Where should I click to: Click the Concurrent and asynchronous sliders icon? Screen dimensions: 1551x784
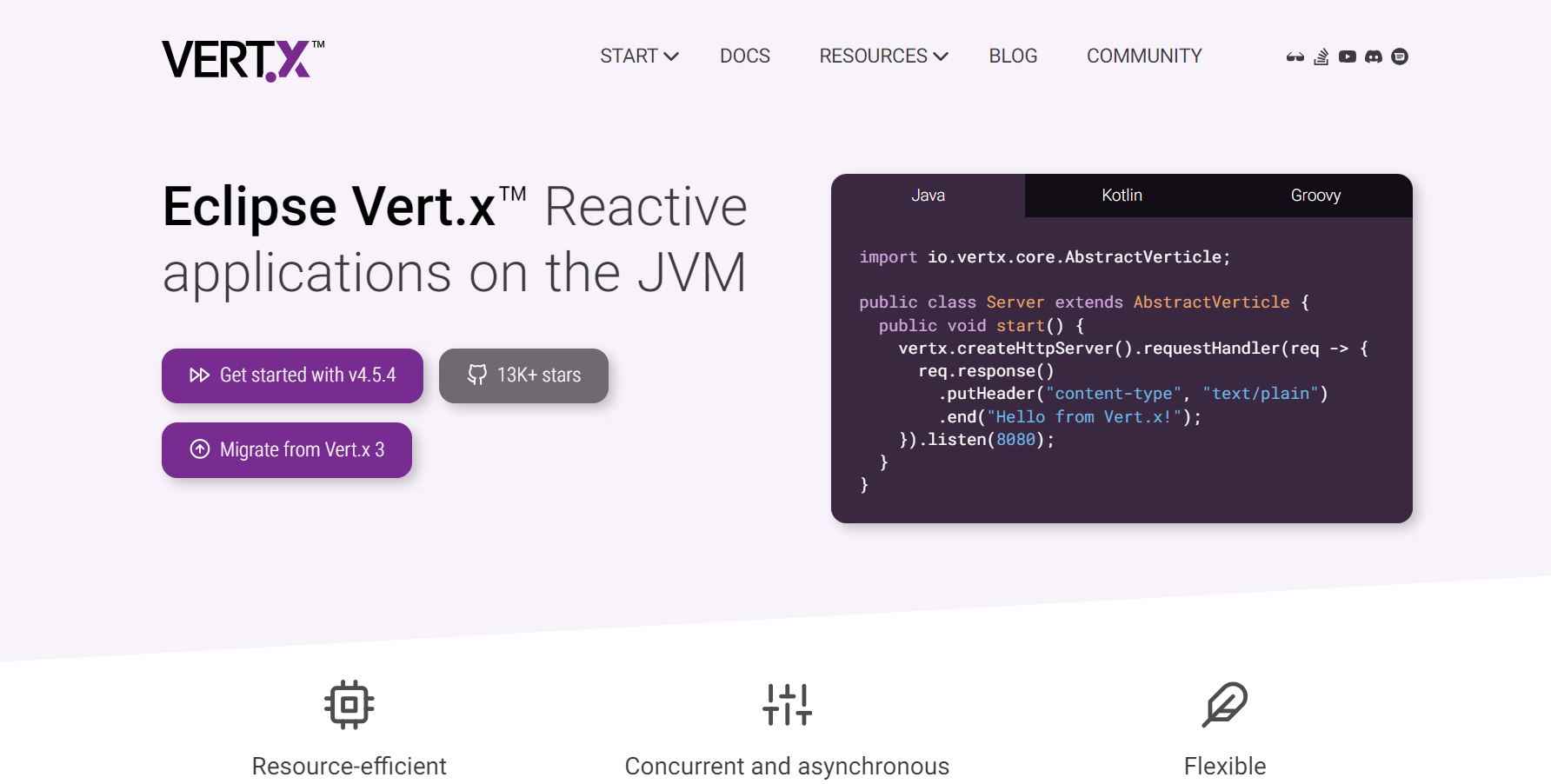tap(788, 704)
